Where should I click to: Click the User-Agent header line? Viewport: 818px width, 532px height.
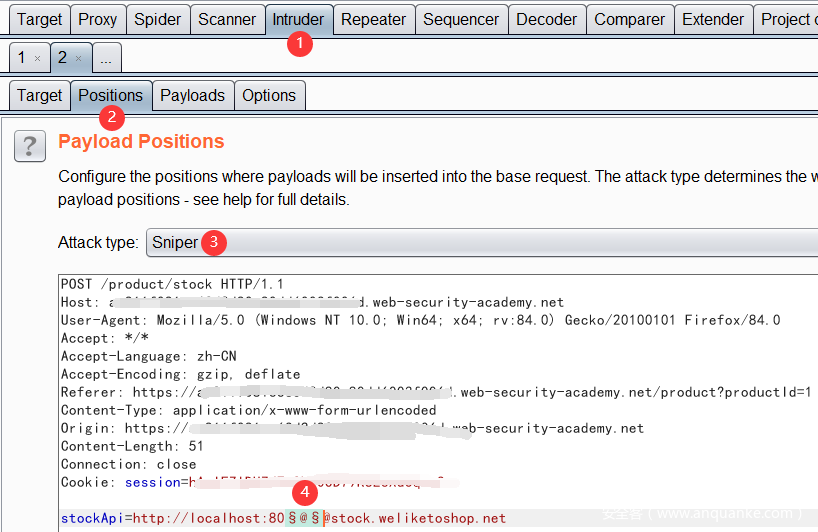pos(420,320)
